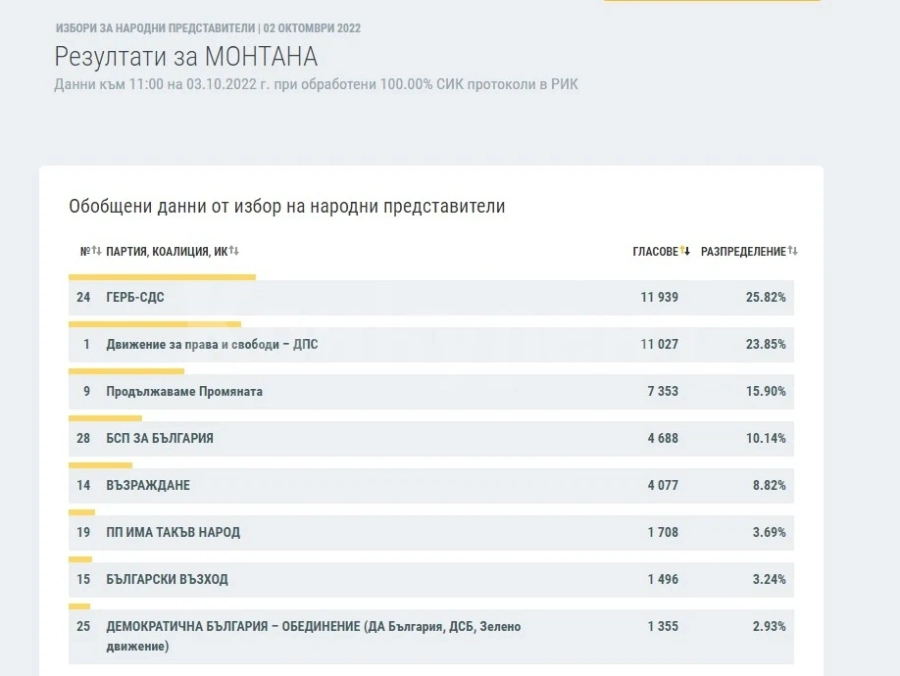Sort by ПАРТИЯ, КОАЛИЦИЯ, ИК arrows icon
The image size is (900, 676).
(234, 251)
